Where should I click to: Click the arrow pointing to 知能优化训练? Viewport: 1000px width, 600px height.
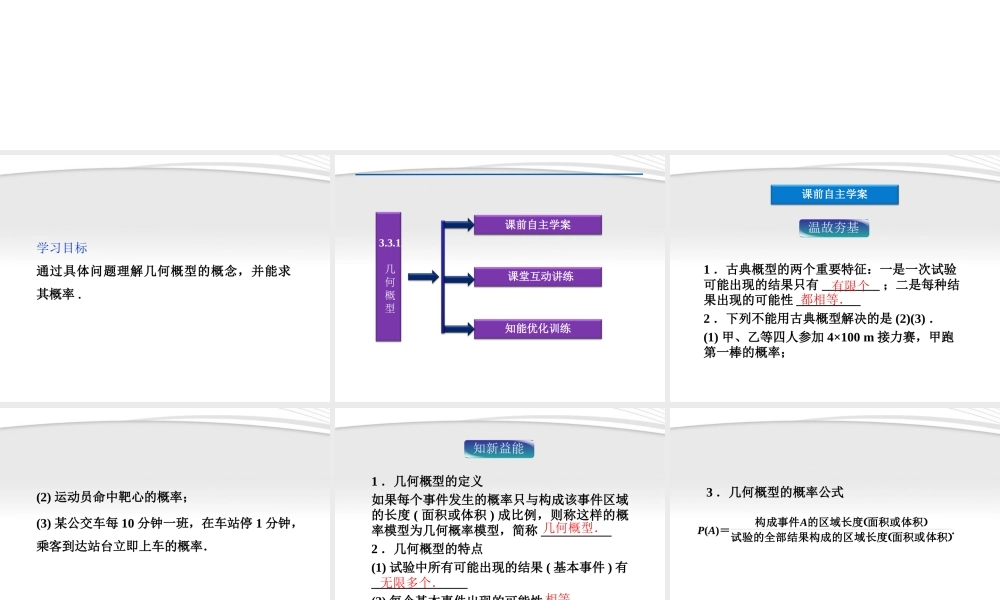458,329
